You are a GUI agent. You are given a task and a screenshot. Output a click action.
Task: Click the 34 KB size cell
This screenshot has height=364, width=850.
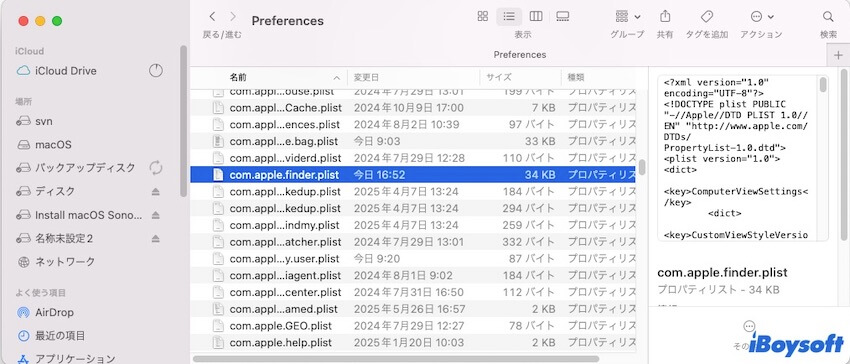540,175
